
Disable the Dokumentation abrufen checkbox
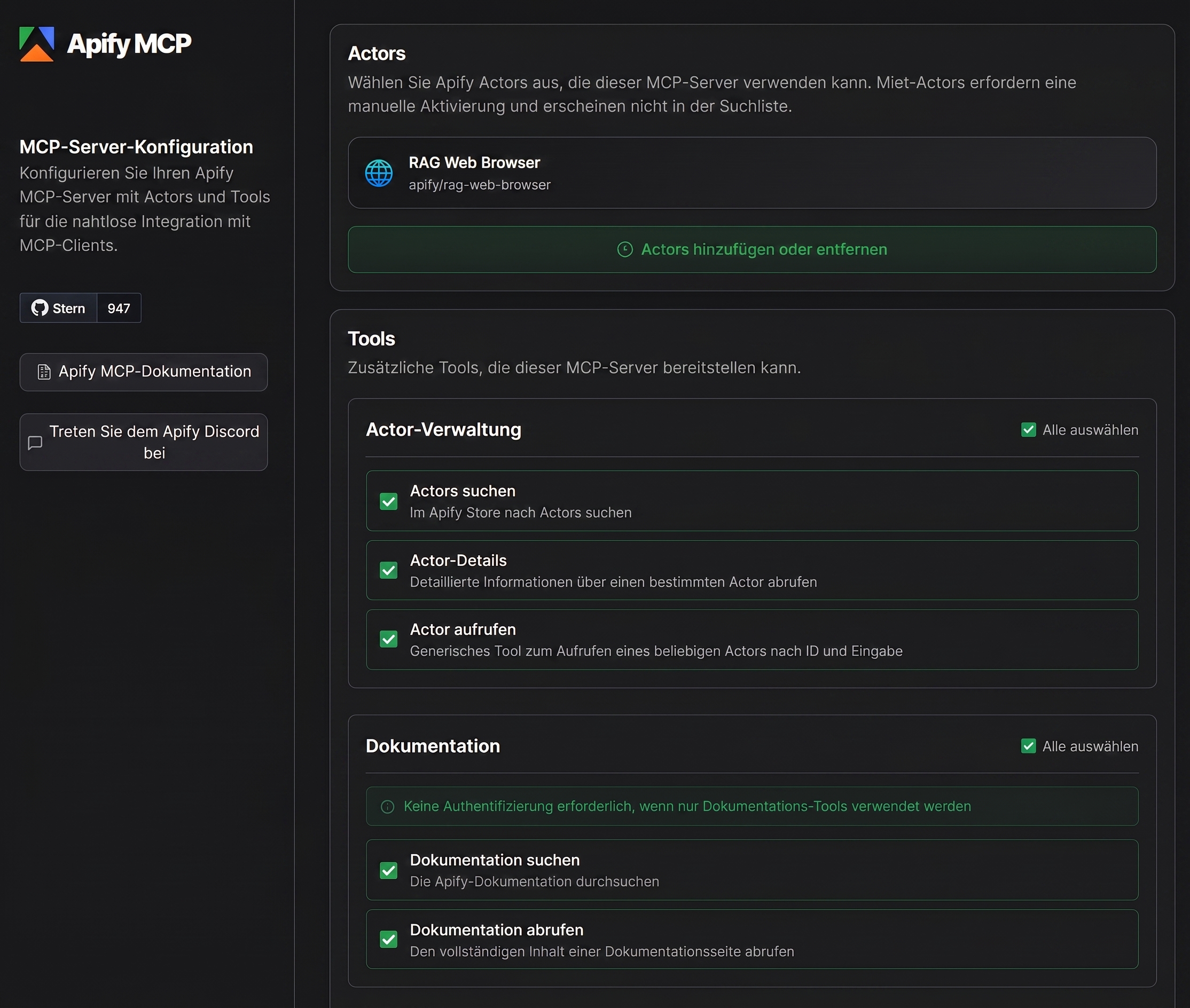(x=389, y=940)
